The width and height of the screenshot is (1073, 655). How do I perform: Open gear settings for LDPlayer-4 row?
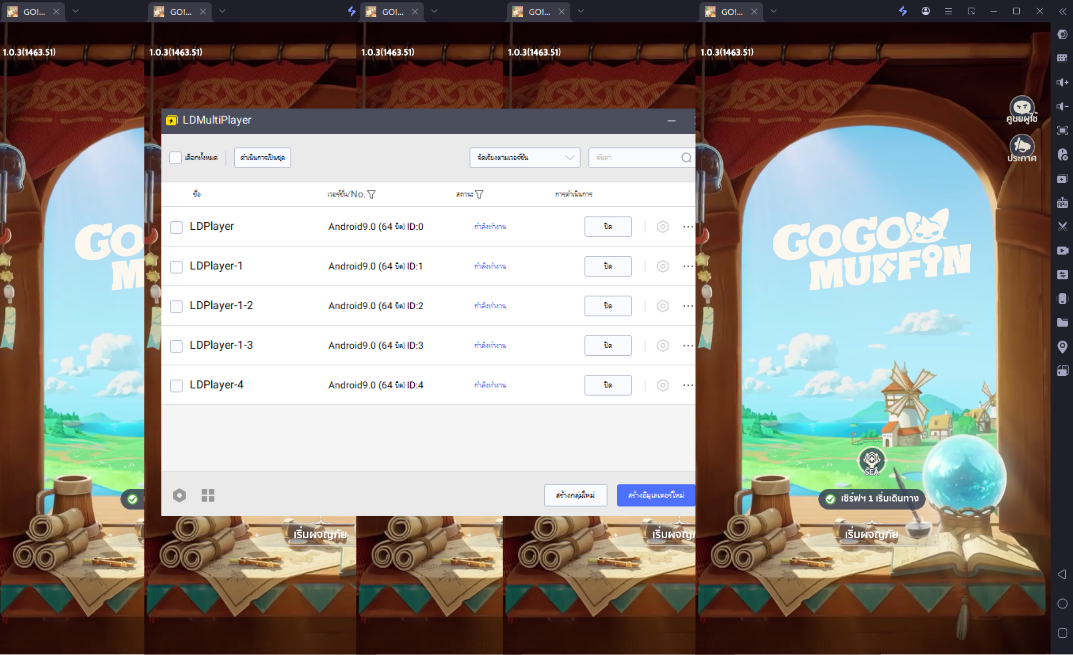pos(662,385)
